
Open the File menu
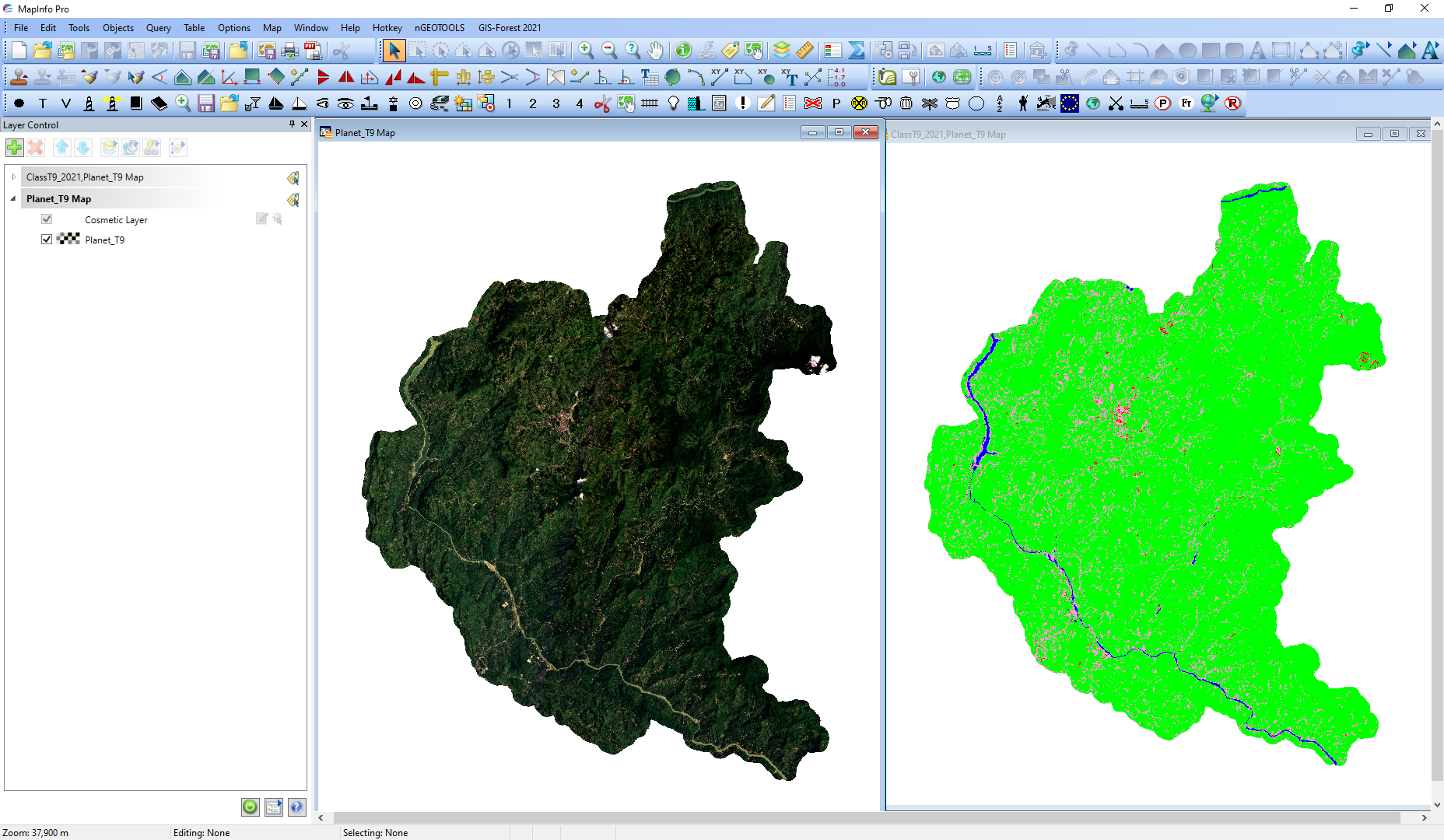click(x=21, y=27)
